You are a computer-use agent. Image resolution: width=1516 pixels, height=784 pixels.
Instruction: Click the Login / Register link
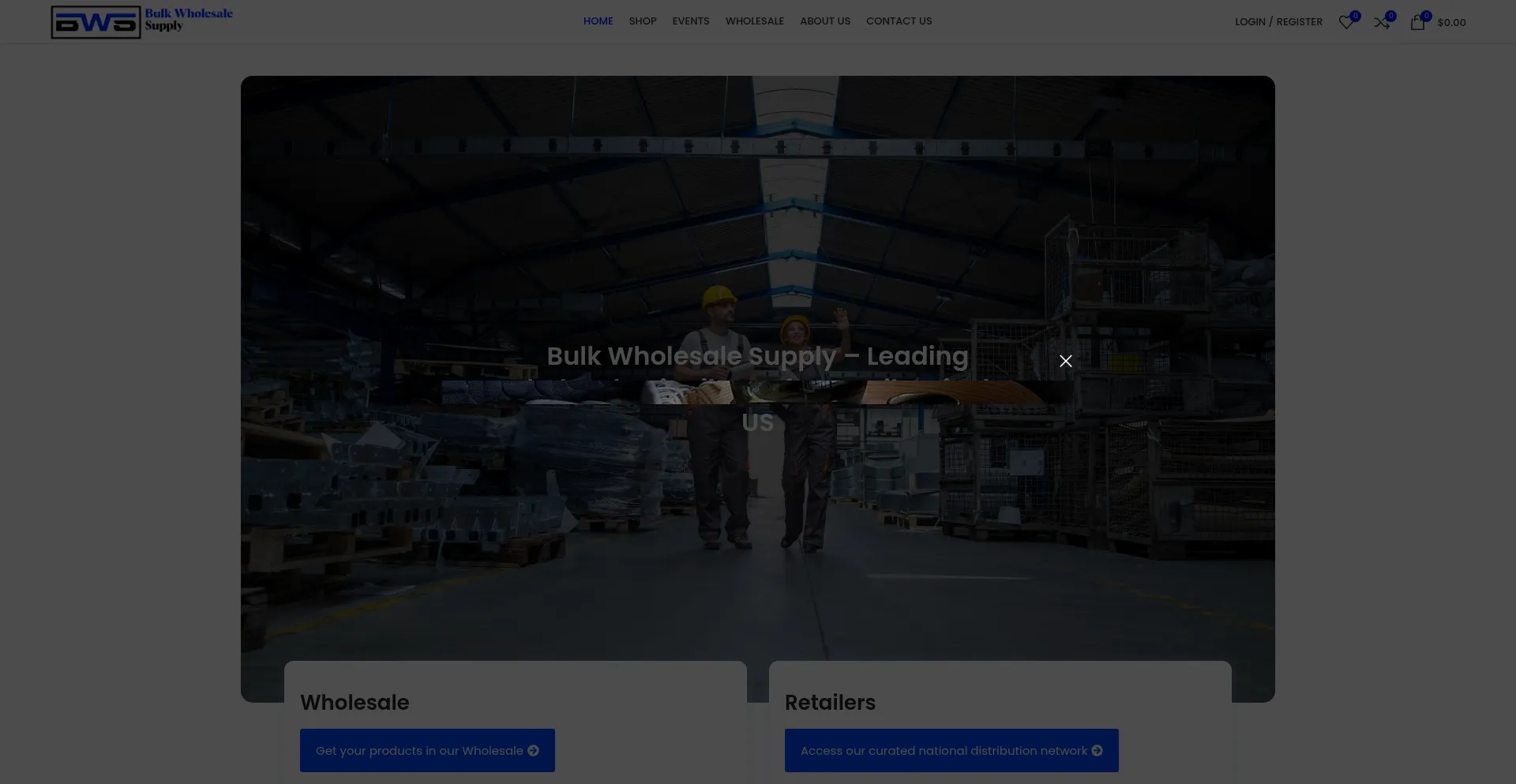[1278, 22]
